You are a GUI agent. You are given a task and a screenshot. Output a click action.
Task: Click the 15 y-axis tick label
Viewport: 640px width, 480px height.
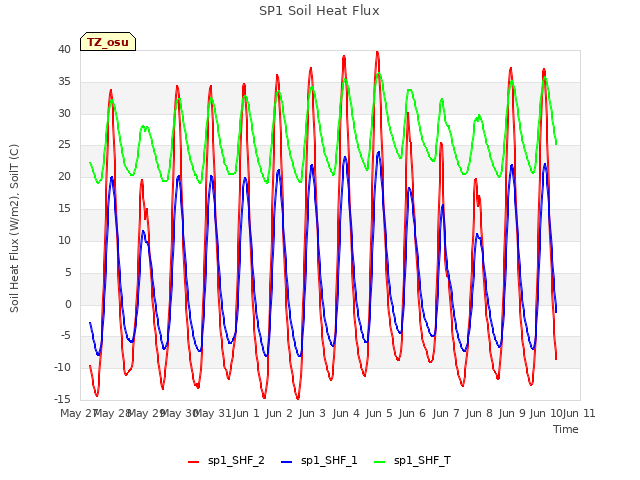64,208
